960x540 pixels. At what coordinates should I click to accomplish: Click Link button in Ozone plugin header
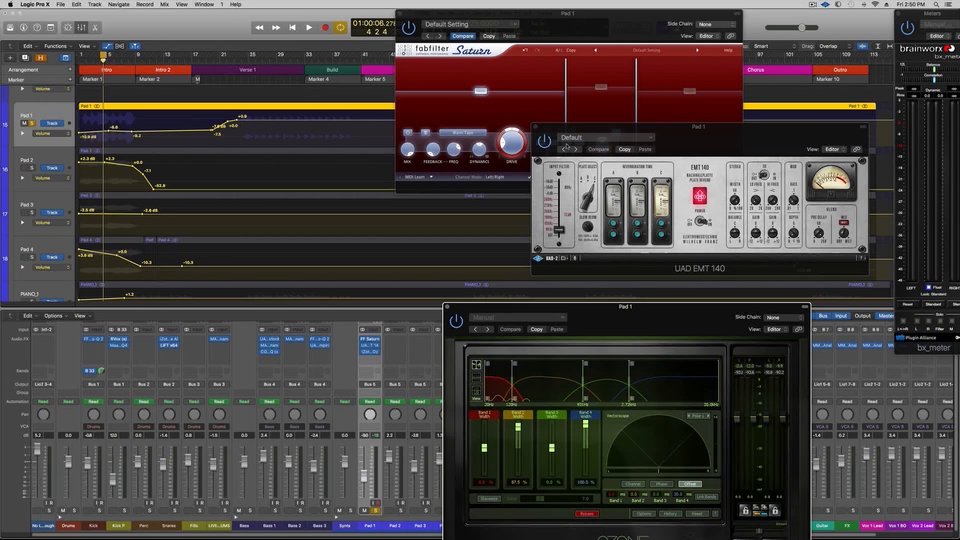click(798, 329)
